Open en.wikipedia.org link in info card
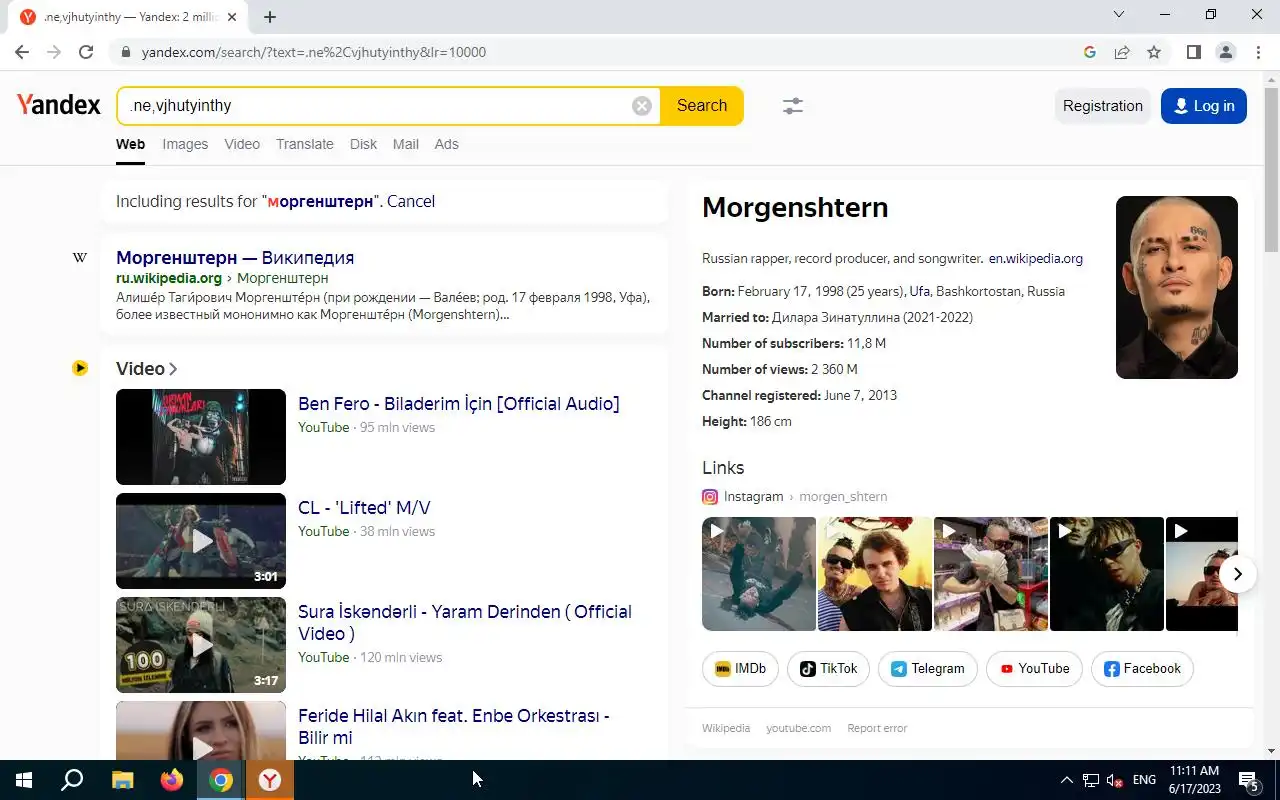 click(1036, 258)
